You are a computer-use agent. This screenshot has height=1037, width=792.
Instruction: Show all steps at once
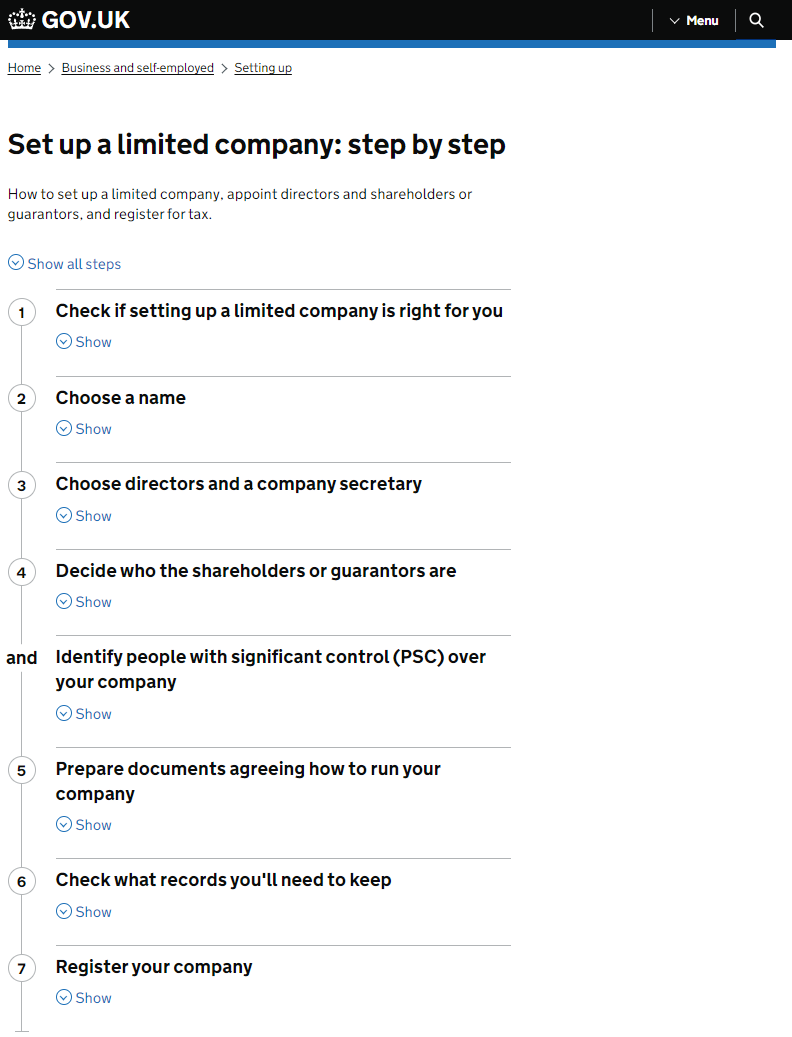[65, 263]
